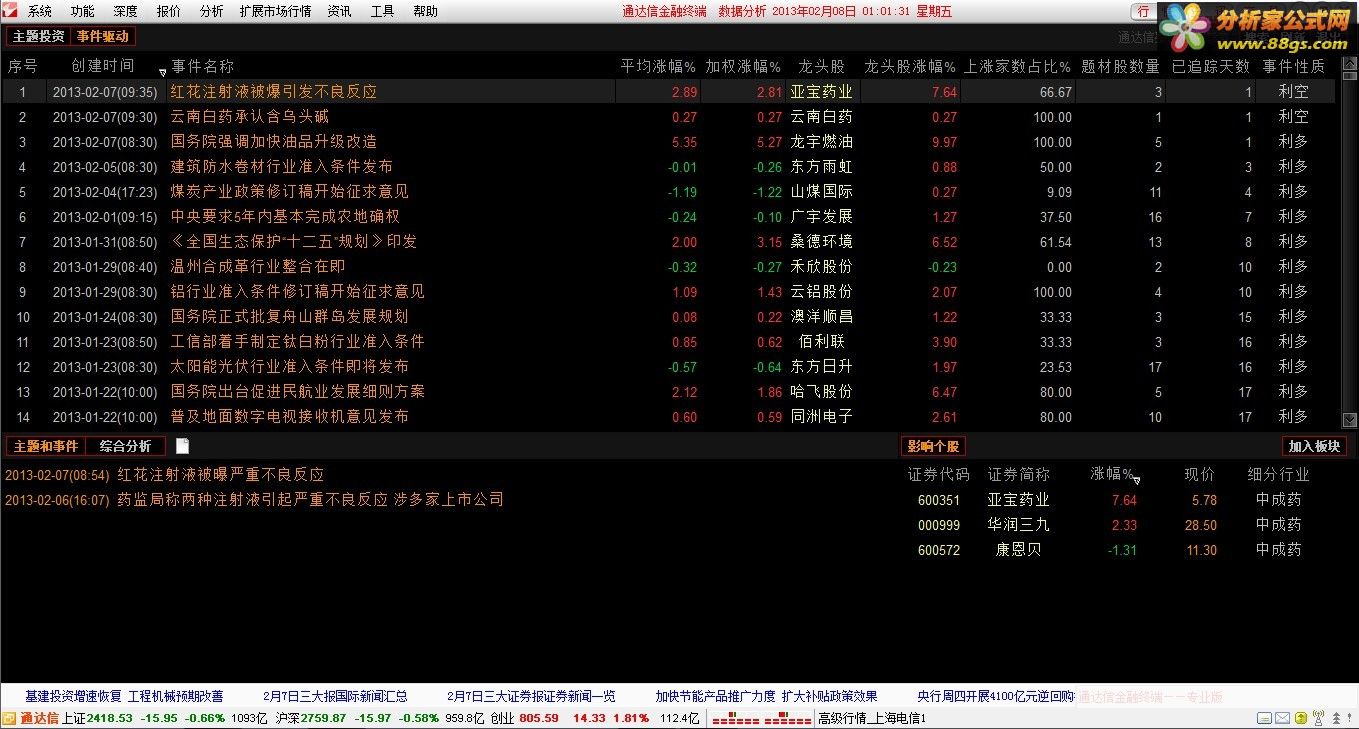Image resolution: width=1359 pixels, height=729 pixels.
Task: Select event 煤炭产业政策修订稿开始征求意见
Action: (x=290, y=191)
